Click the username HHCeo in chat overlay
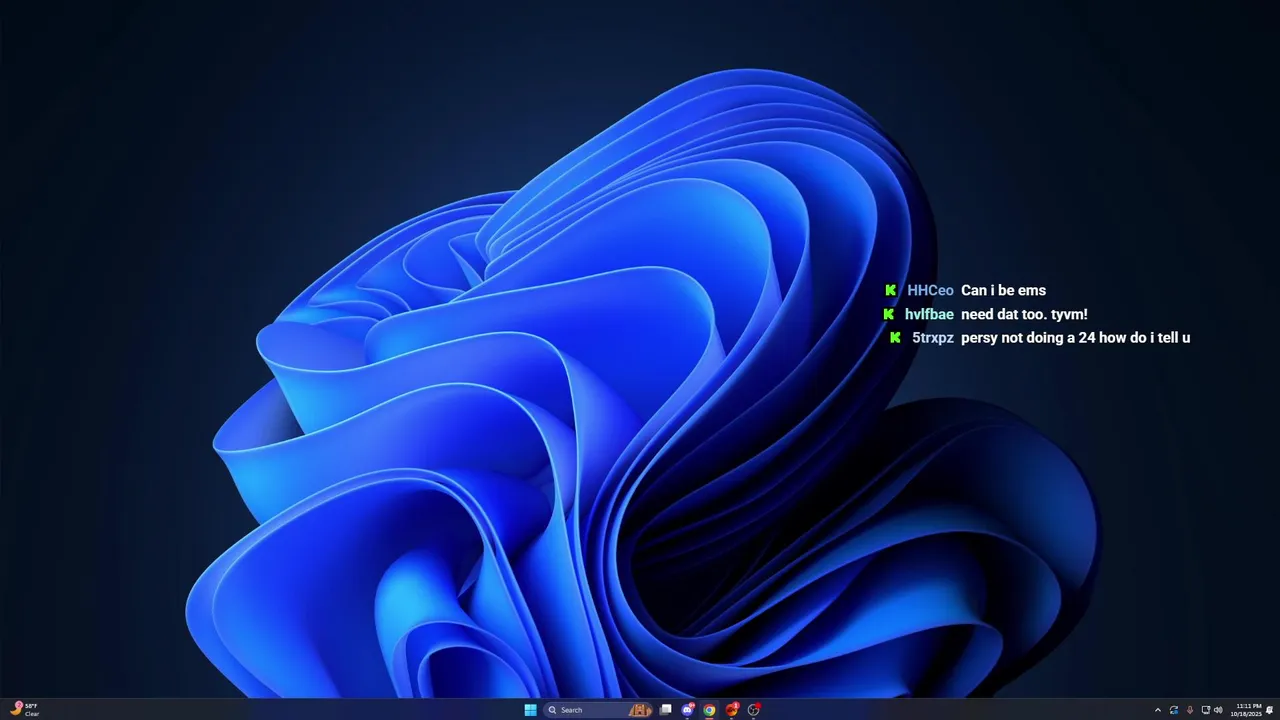 tap(930, 290)
